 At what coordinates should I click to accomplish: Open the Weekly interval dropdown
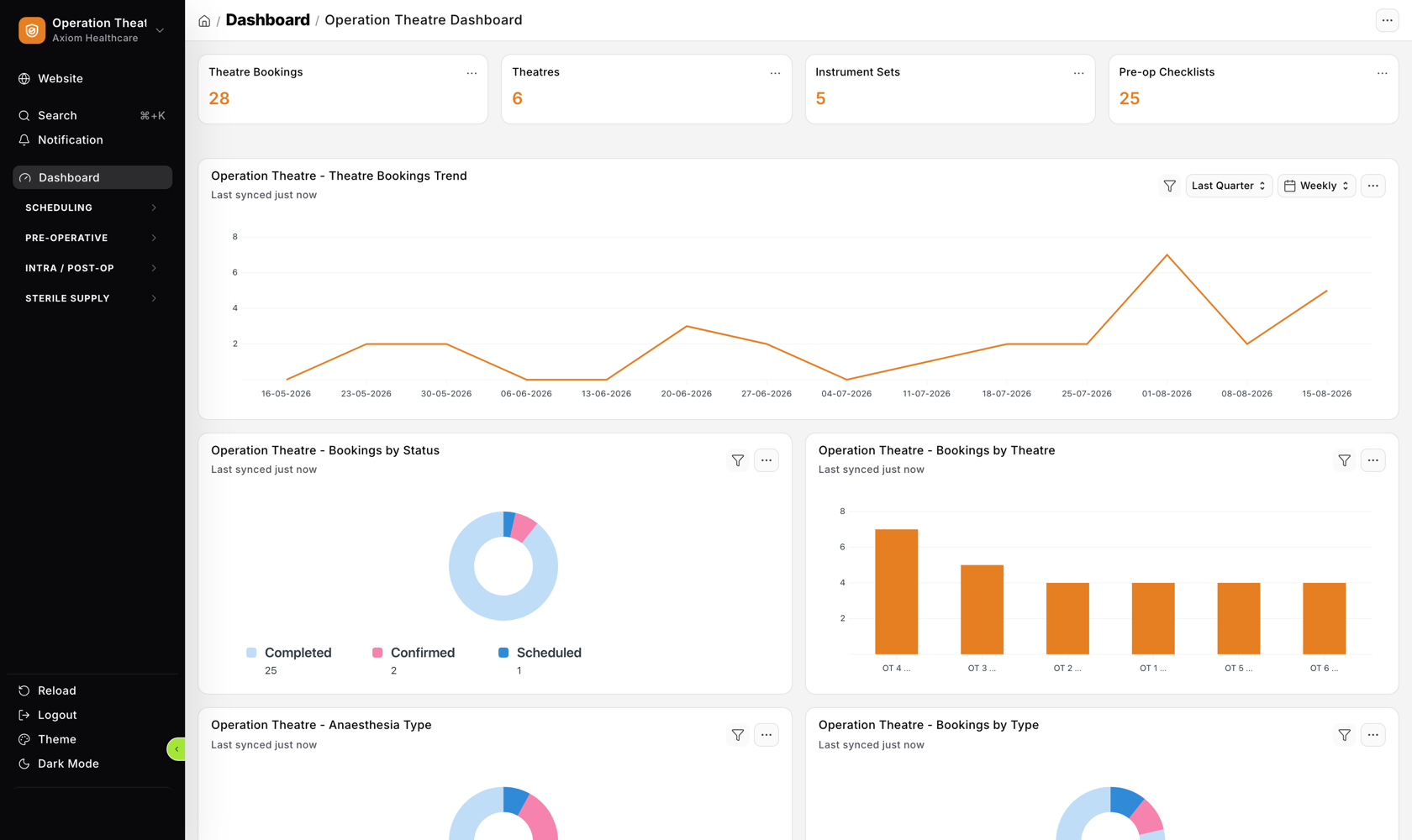click(1317, 186)
